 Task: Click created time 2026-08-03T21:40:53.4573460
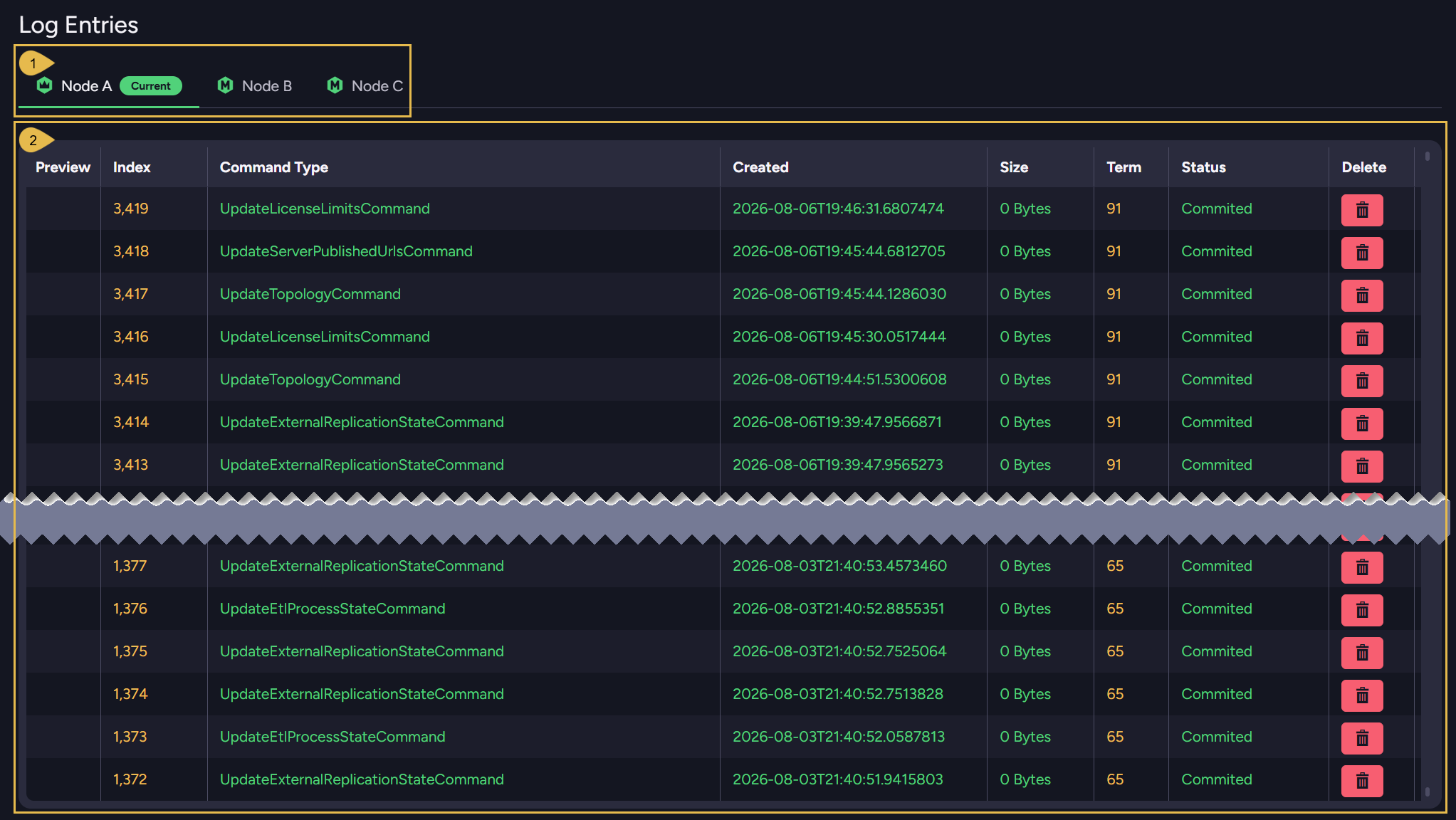(x=839, y=566)
